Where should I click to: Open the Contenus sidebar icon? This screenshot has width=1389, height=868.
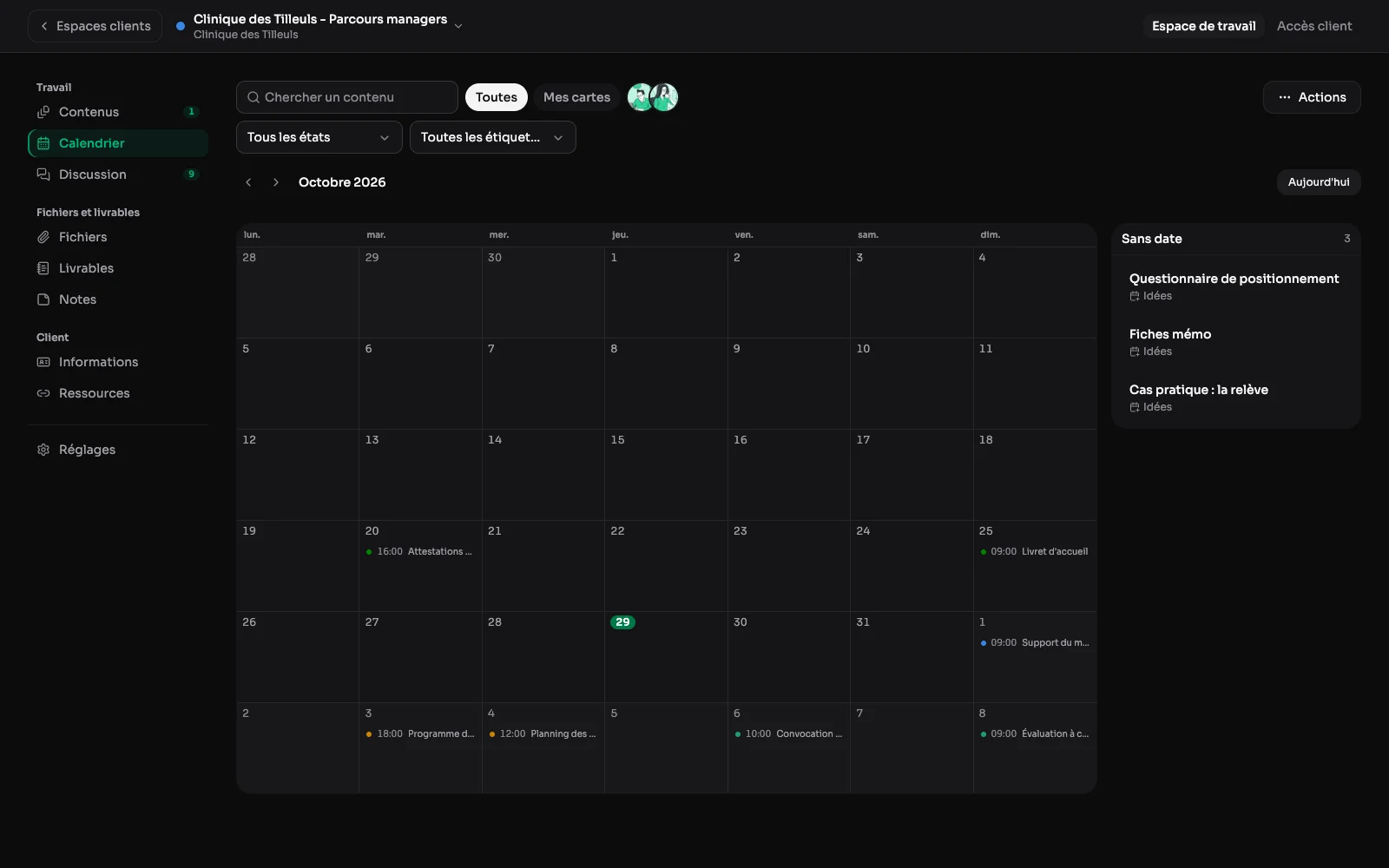(43, 112)
